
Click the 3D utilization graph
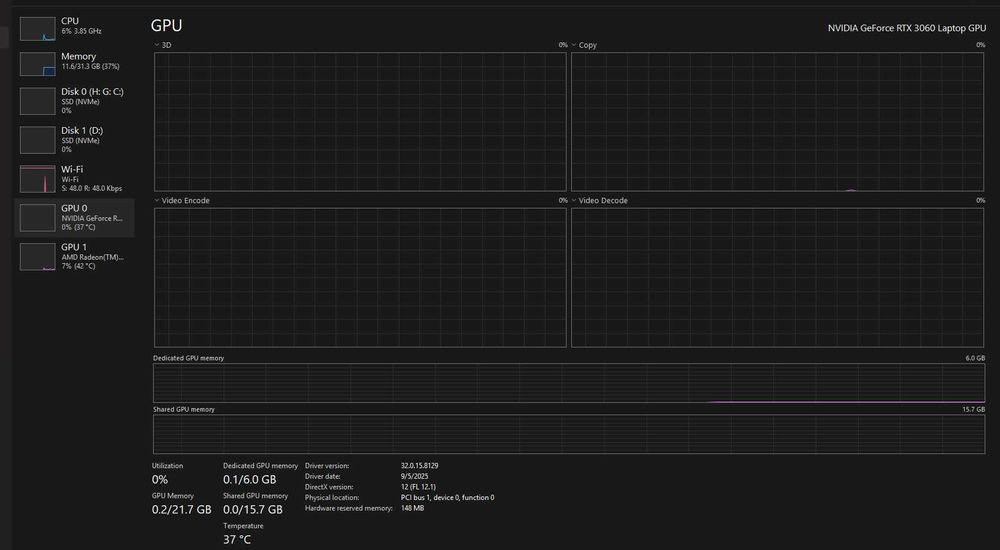[x=360, y=121]
